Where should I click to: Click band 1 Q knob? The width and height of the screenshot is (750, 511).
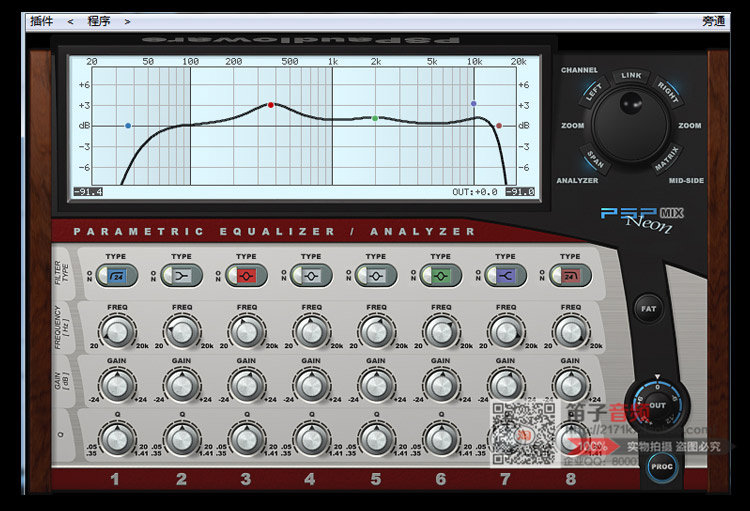coord(117,439)
